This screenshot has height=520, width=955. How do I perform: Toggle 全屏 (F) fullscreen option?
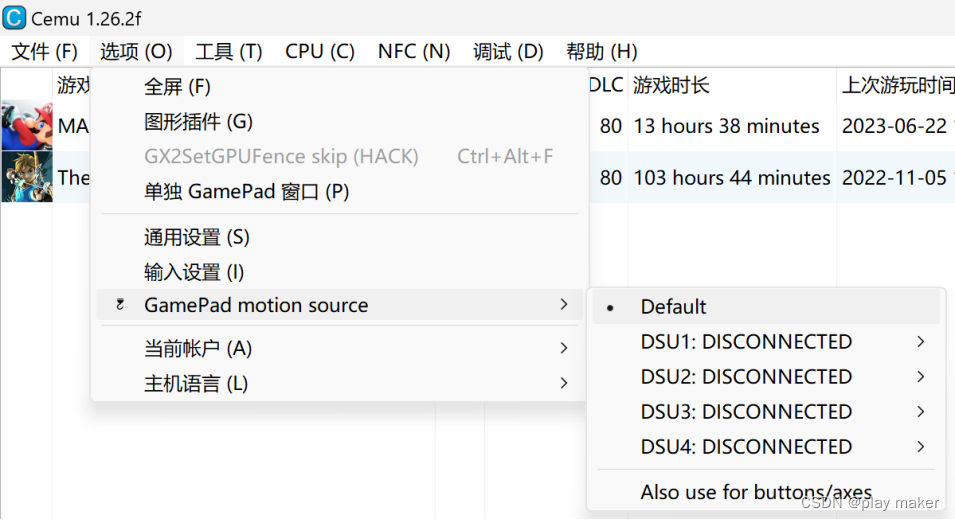339,86
